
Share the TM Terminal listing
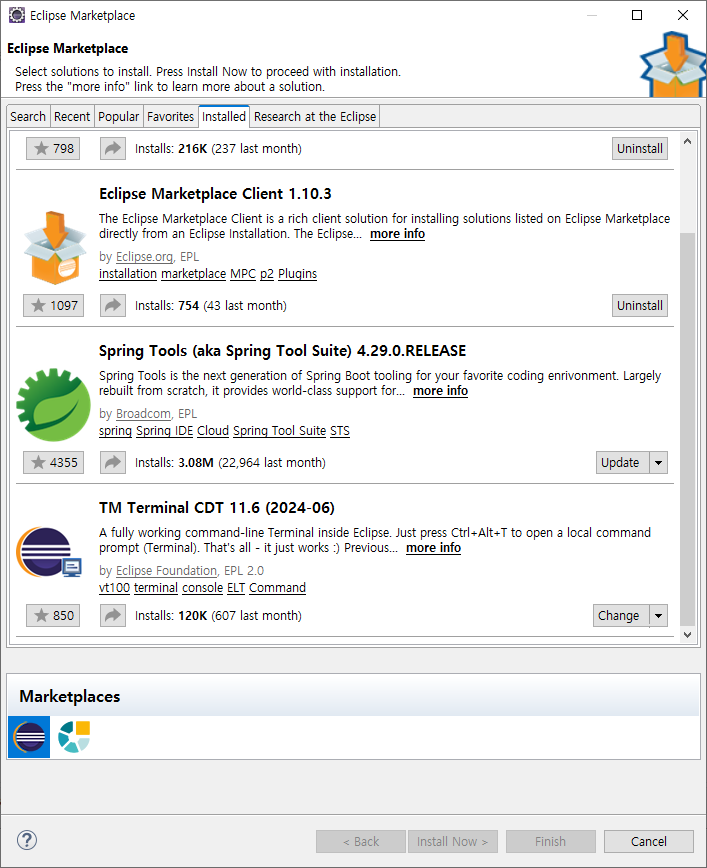112,616
